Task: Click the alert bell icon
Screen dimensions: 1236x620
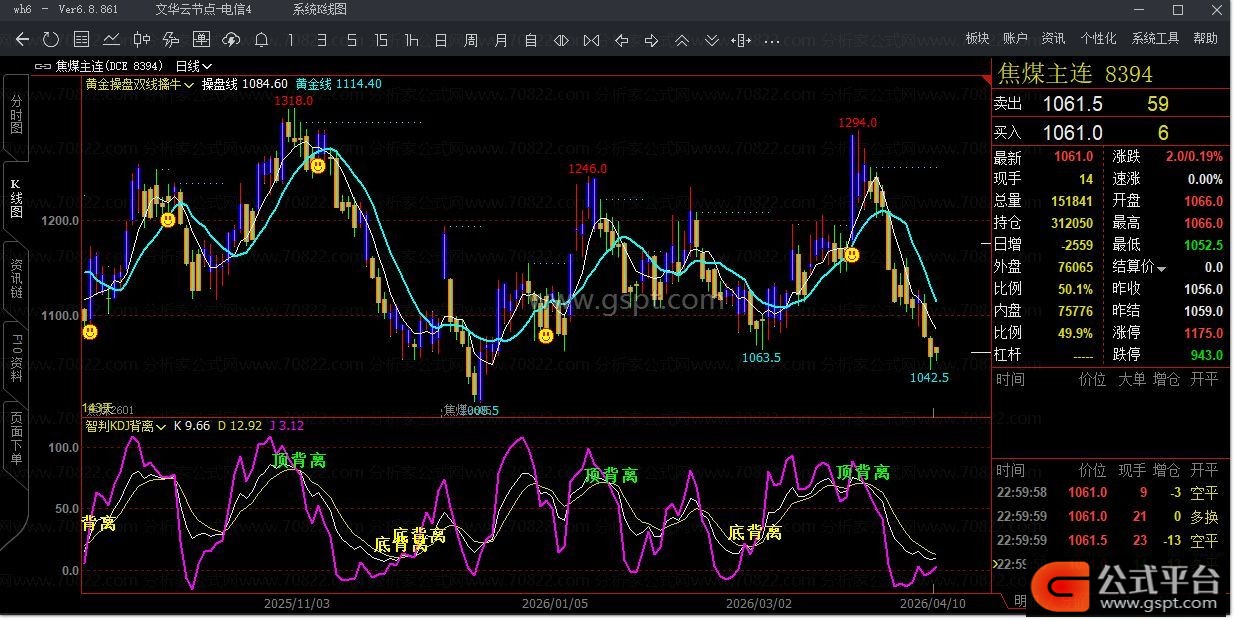Action: pos(261,40)
